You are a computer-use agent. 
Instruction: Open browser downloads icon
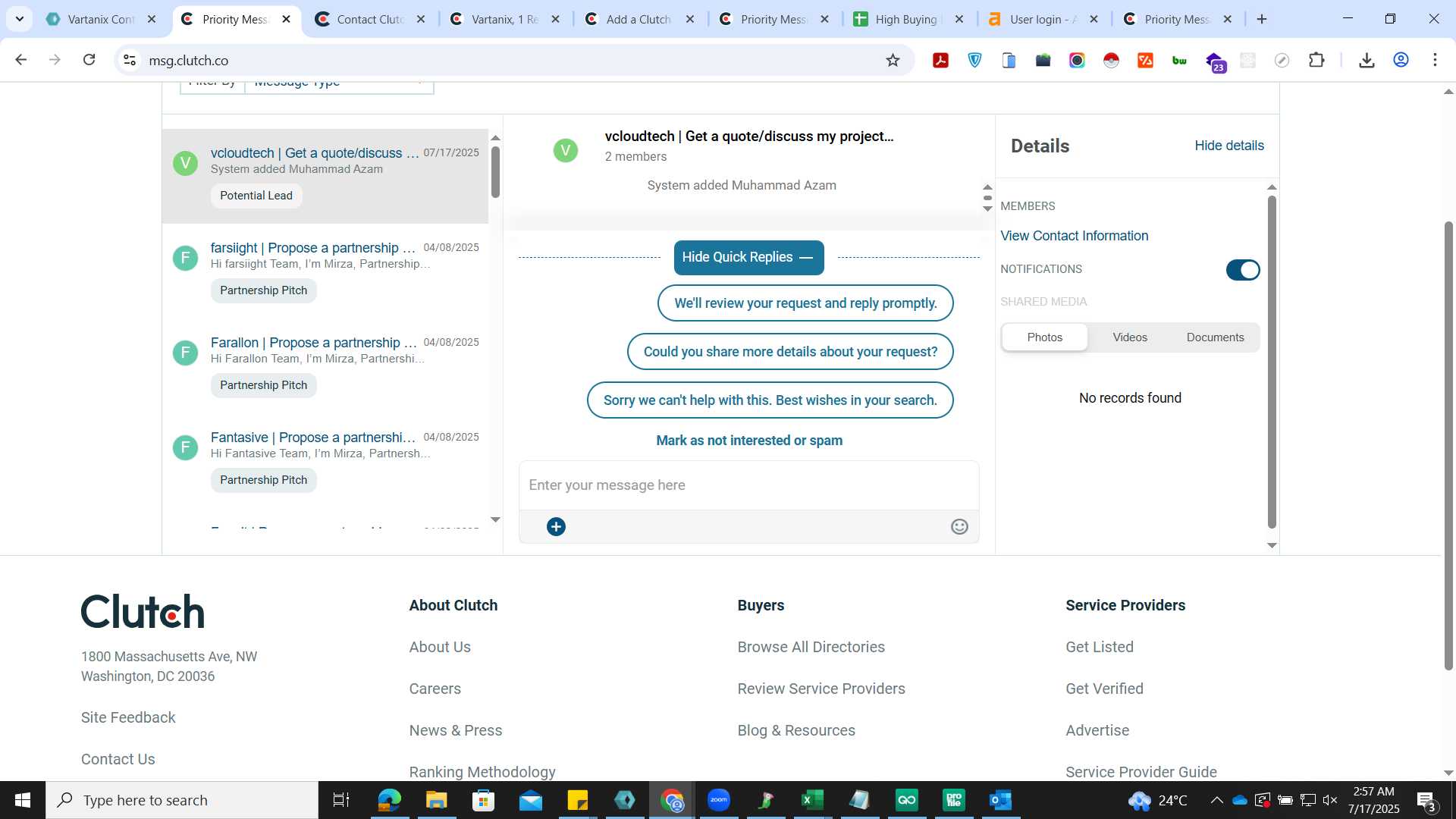pyautogui.click(x=1367, y=61)
